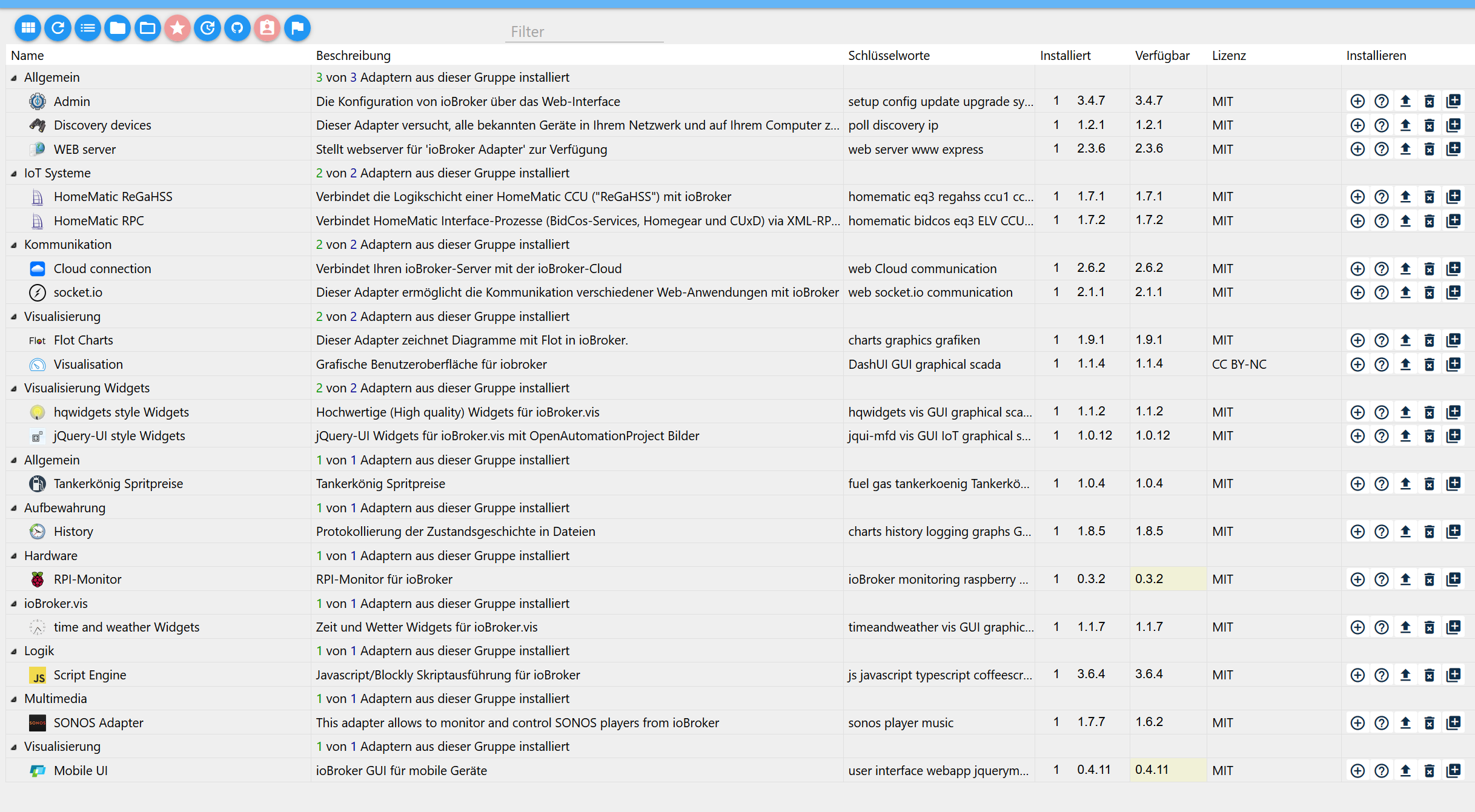Collapse the Kommunikation group

coord(14,245)
